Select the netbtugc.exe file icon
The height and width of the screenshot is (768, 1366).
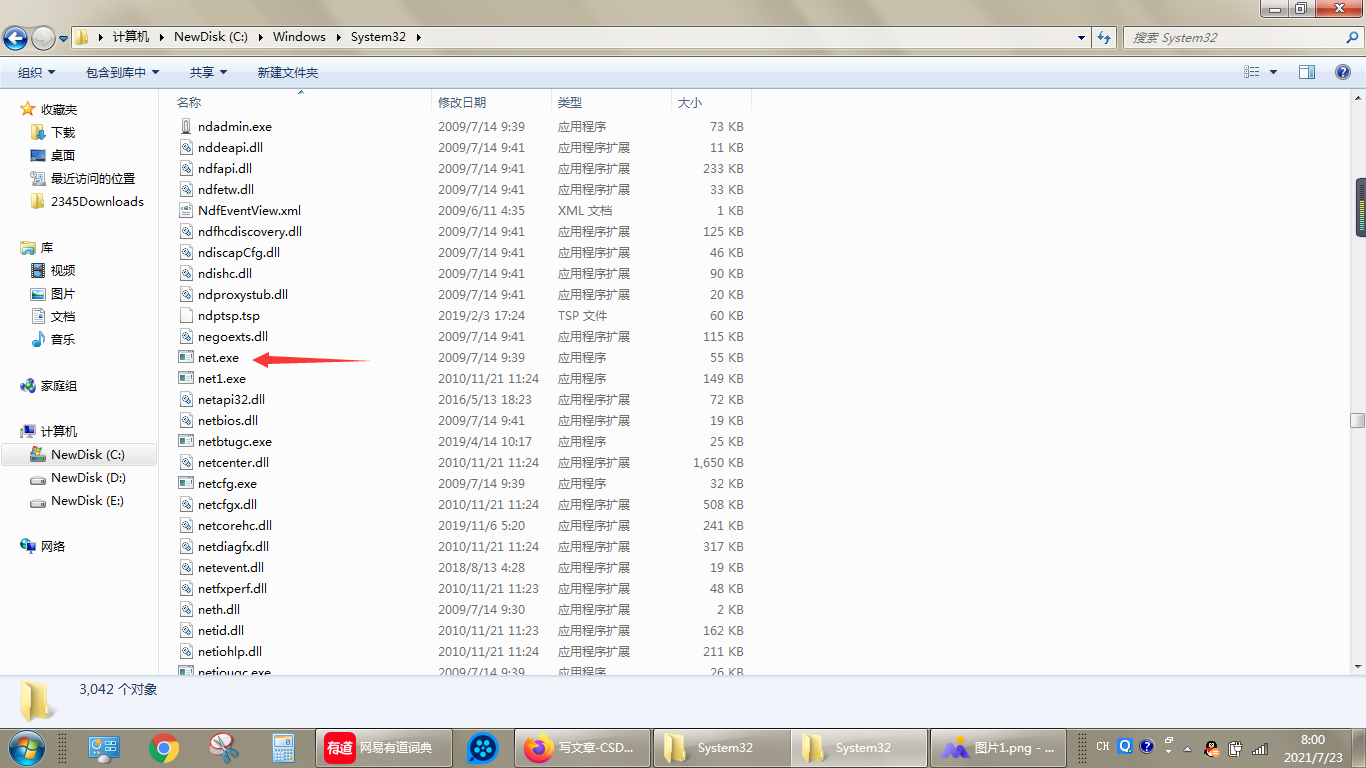point(186,442)
